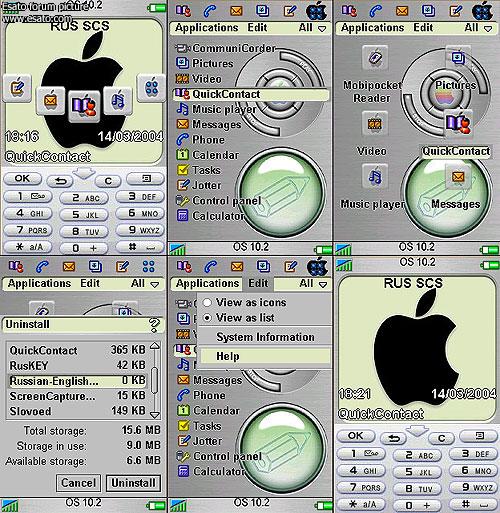Image resolution: width=500 pixels, height=513 pixels.
Task: Choose System Information from the Edit menu
Action: point(265,337)
